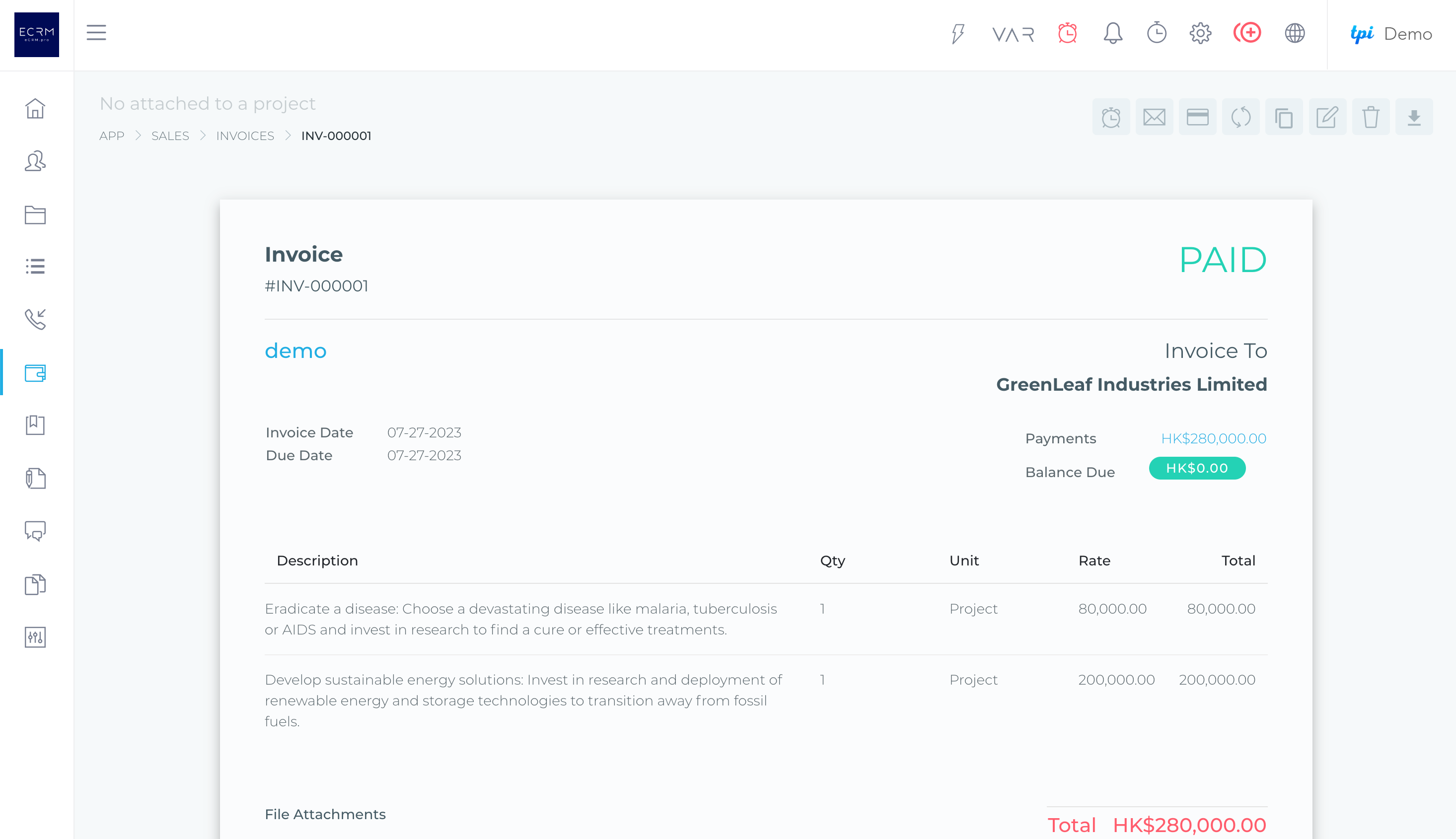Click the Due Date label
Viewport: 1456px width, 839px height.
[x=299, y=456]
